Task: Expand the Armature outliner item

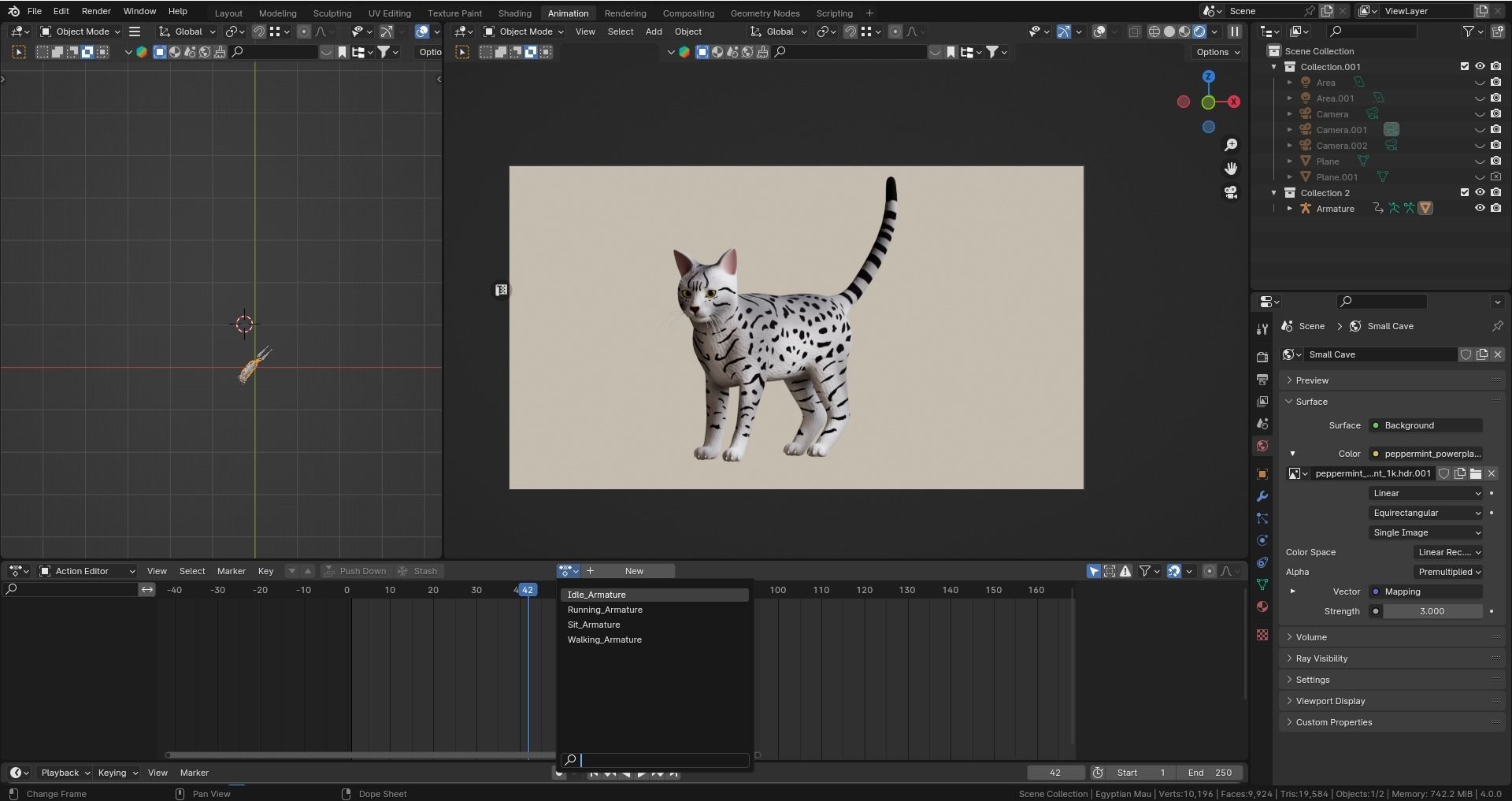Action: pos(1290,209)
